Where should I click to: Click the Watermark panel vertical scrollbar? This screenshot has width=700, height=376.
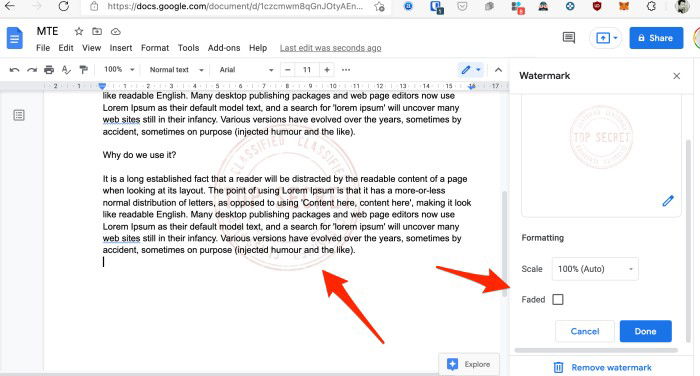click(x=688, y=241)
